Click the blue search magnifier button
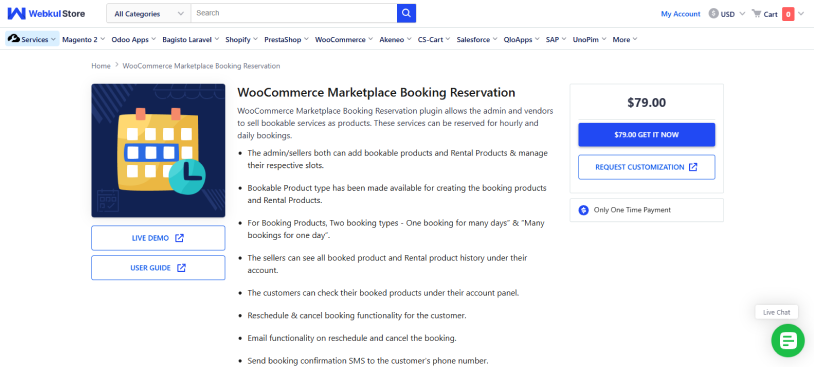The image size is (814, 367). coord(406,13)
